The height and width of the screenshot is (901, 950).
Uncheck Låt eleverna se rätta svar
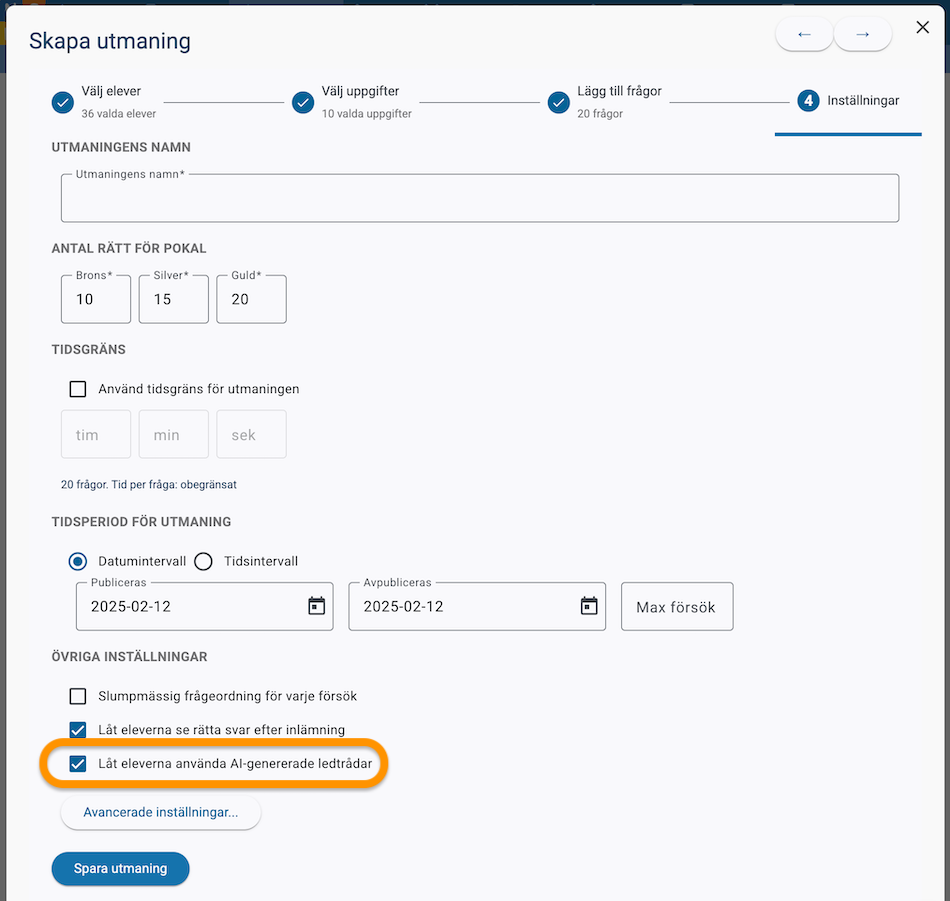[78, 730]
